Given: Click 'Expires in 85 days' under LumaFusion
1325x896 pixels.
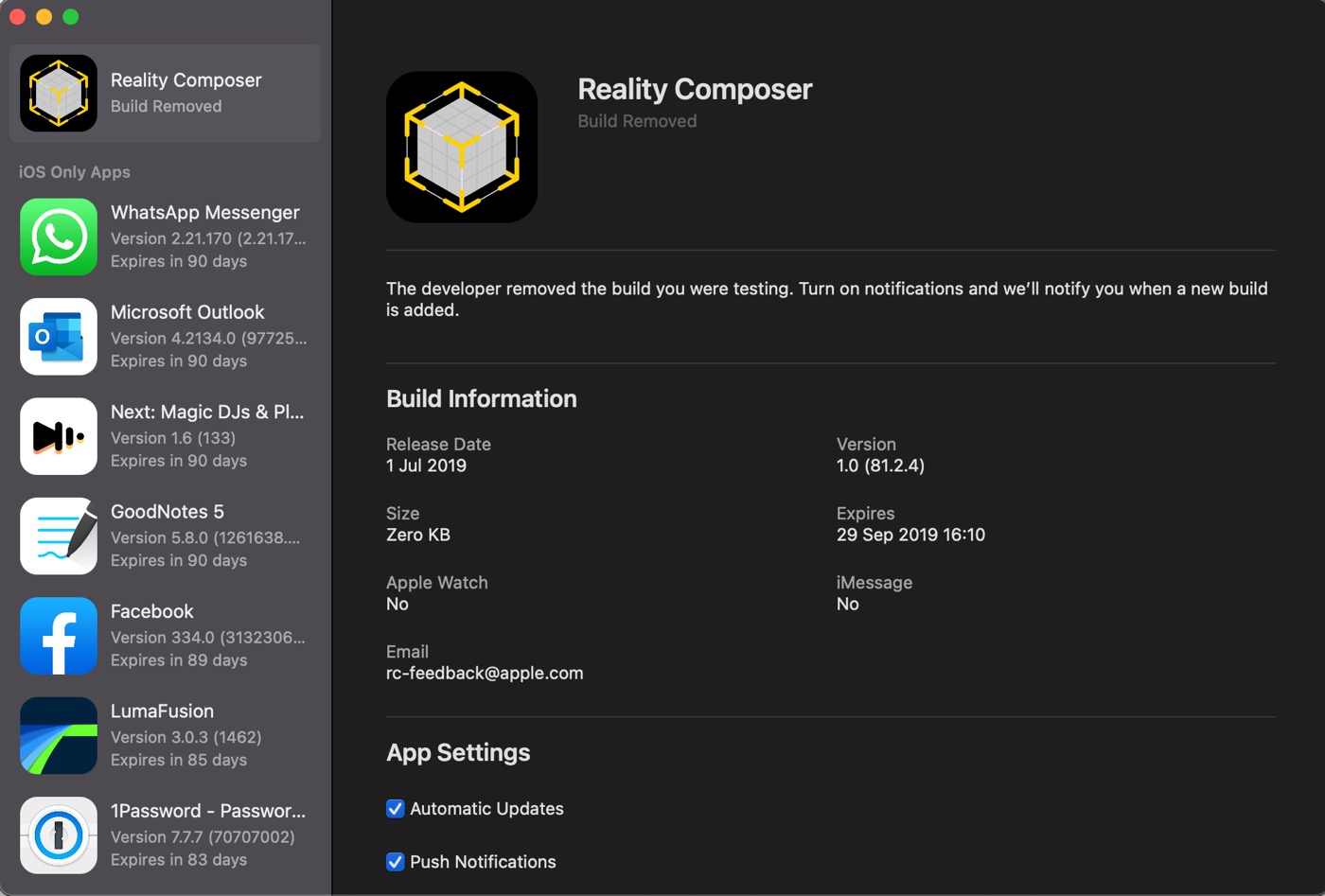Looking at the screenshot, I should pyautogui.click(x=179, y=760).
